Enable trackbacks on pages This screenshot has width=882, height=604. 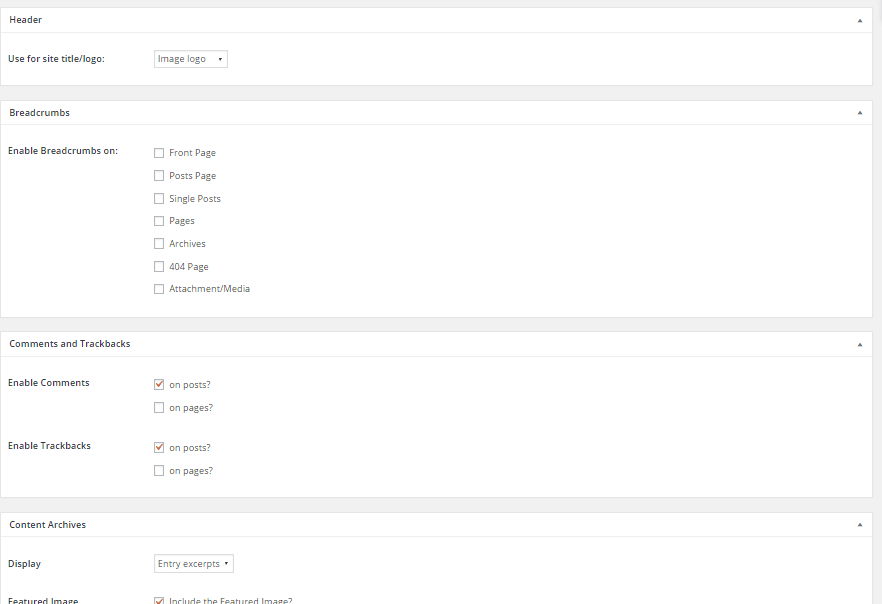159,471
